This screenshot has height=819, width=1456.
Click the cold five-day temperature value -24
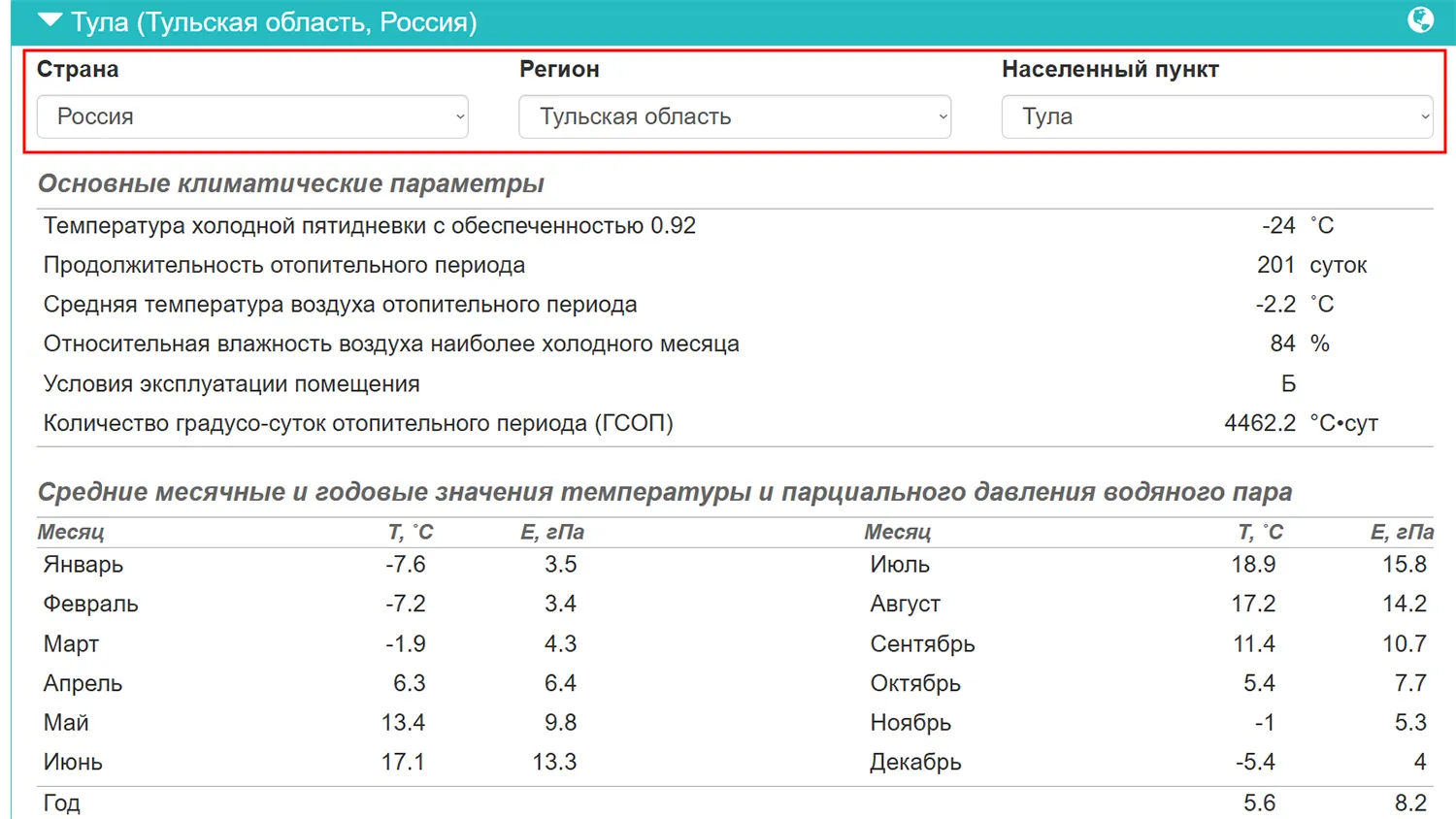click(1277, 225)
